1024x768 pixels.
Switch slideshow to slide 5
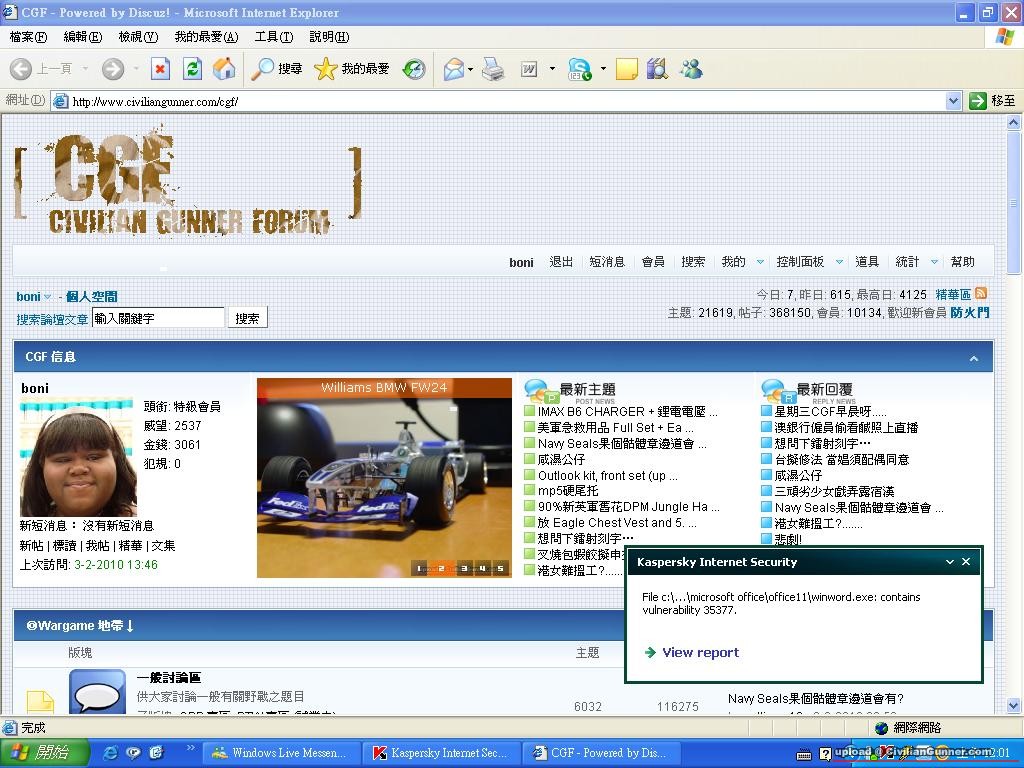click(501, 569)
